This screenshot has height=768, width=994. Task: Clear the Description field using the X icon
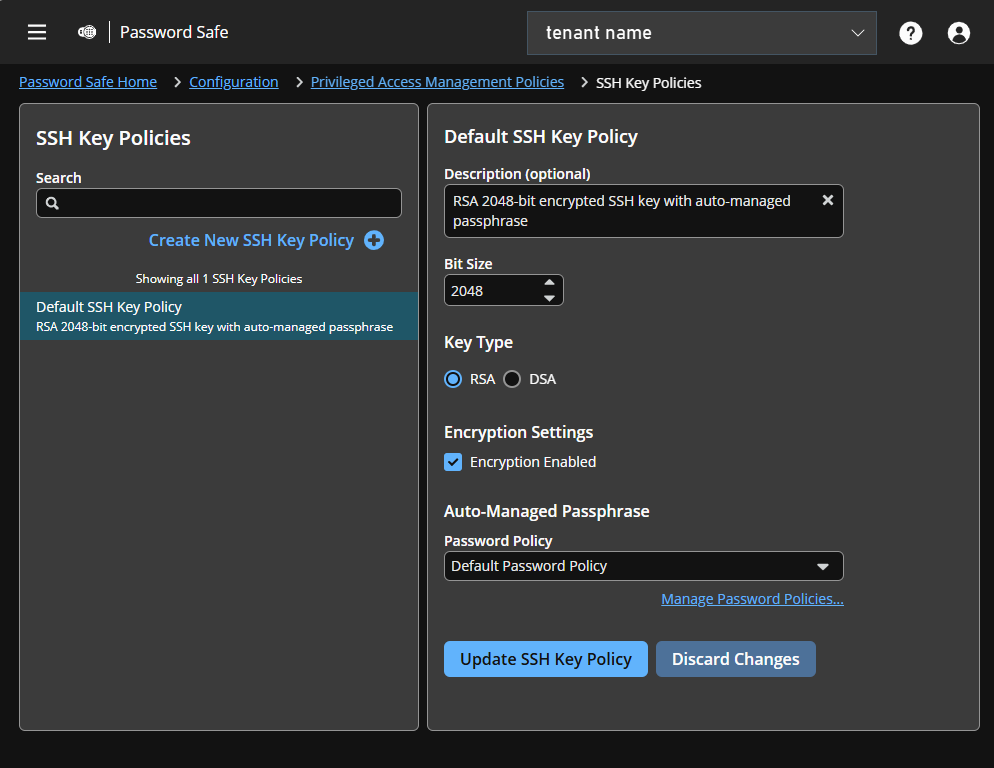click(x=827, y=199)
